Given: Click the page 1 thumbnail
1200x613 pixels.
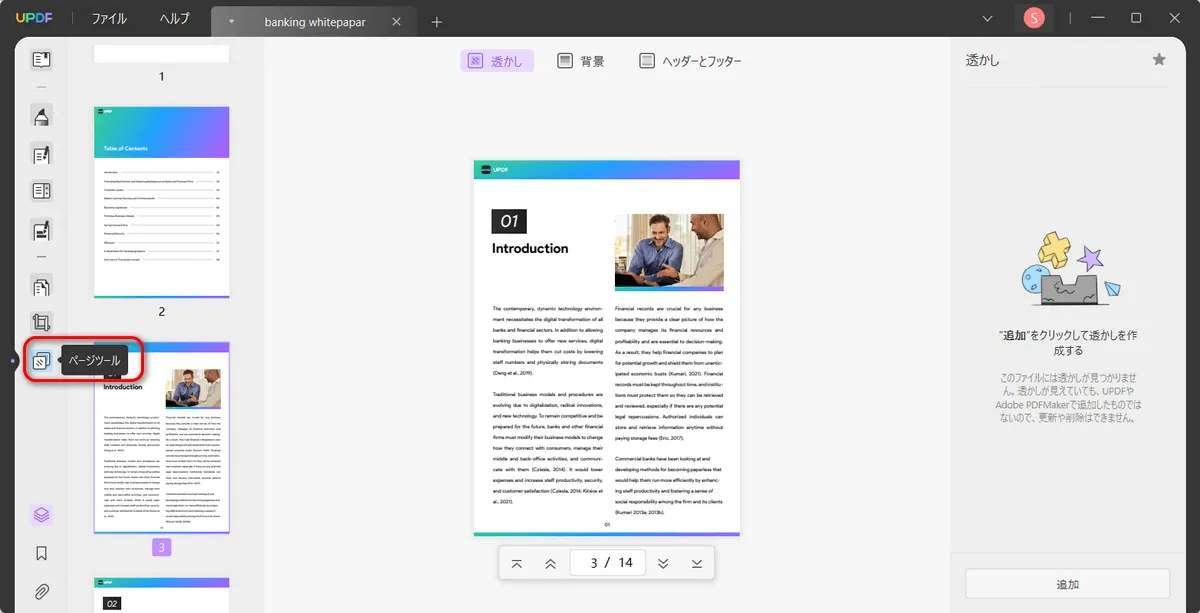Looking at the screenshot, I should pyautogui.click(x=162, y=54).
